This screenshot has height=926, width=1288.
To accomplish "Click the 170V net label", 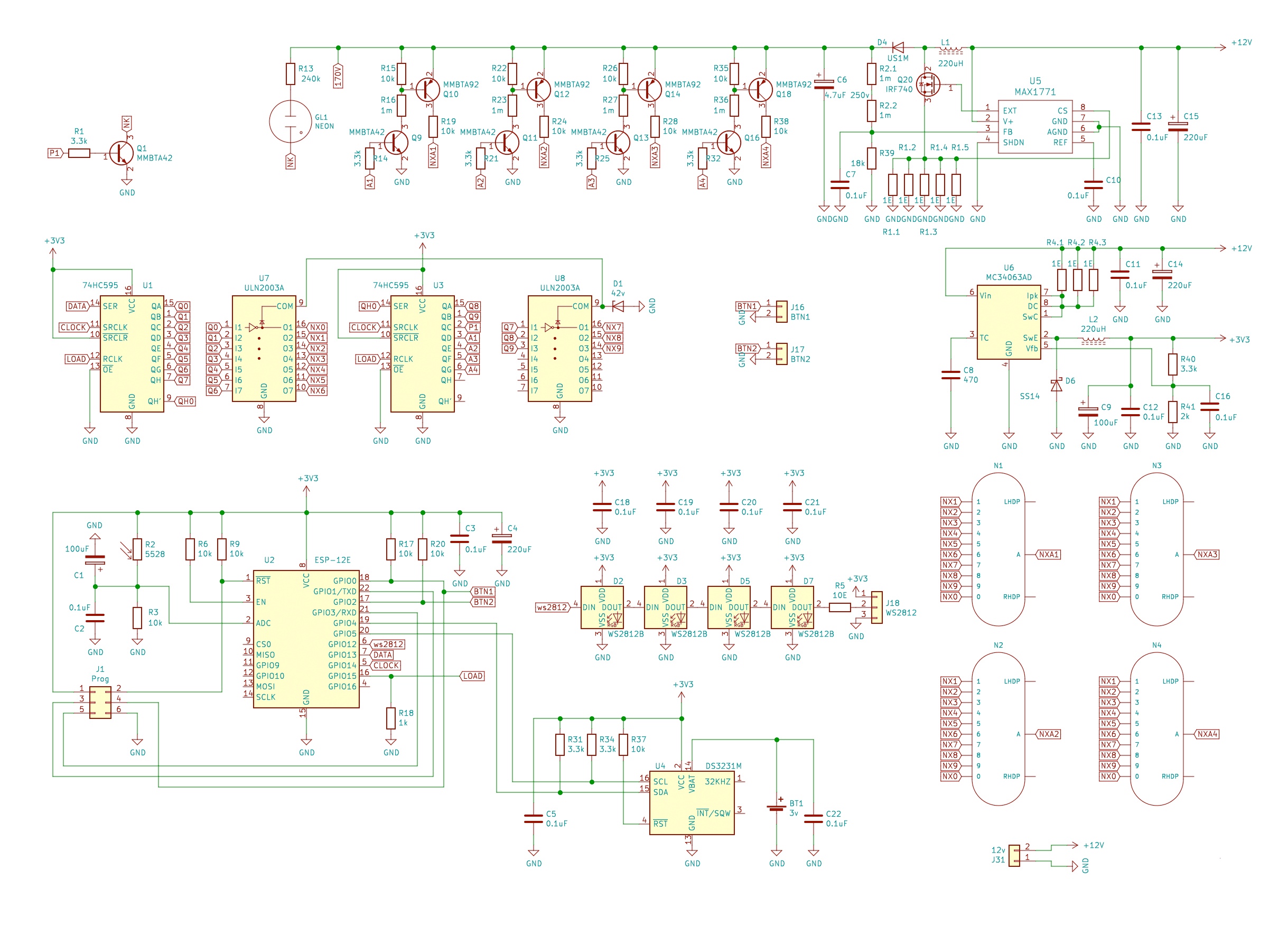I will (x=338, y=76).
